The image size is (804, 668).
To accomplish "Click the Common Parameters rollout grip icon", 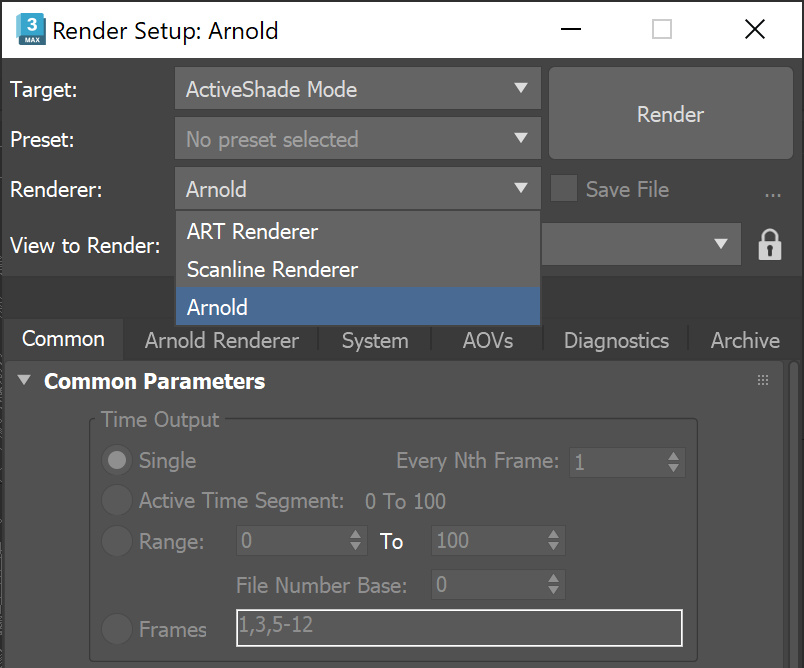I will [763, 380].
